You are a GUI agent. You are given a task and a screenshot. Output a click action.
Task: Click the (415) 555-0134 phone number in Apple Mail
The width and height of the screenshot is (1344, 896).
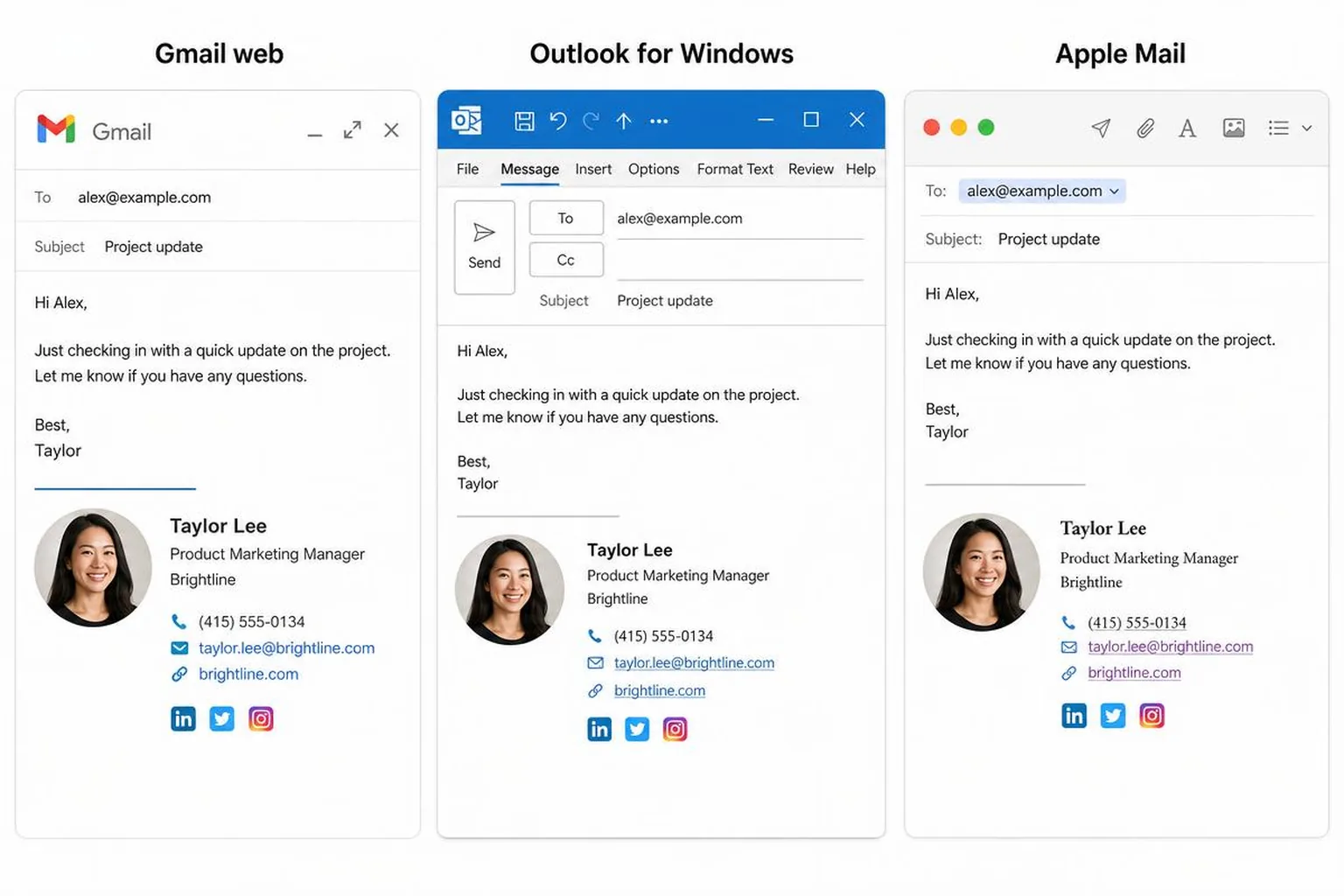(x=1137, y=623)
